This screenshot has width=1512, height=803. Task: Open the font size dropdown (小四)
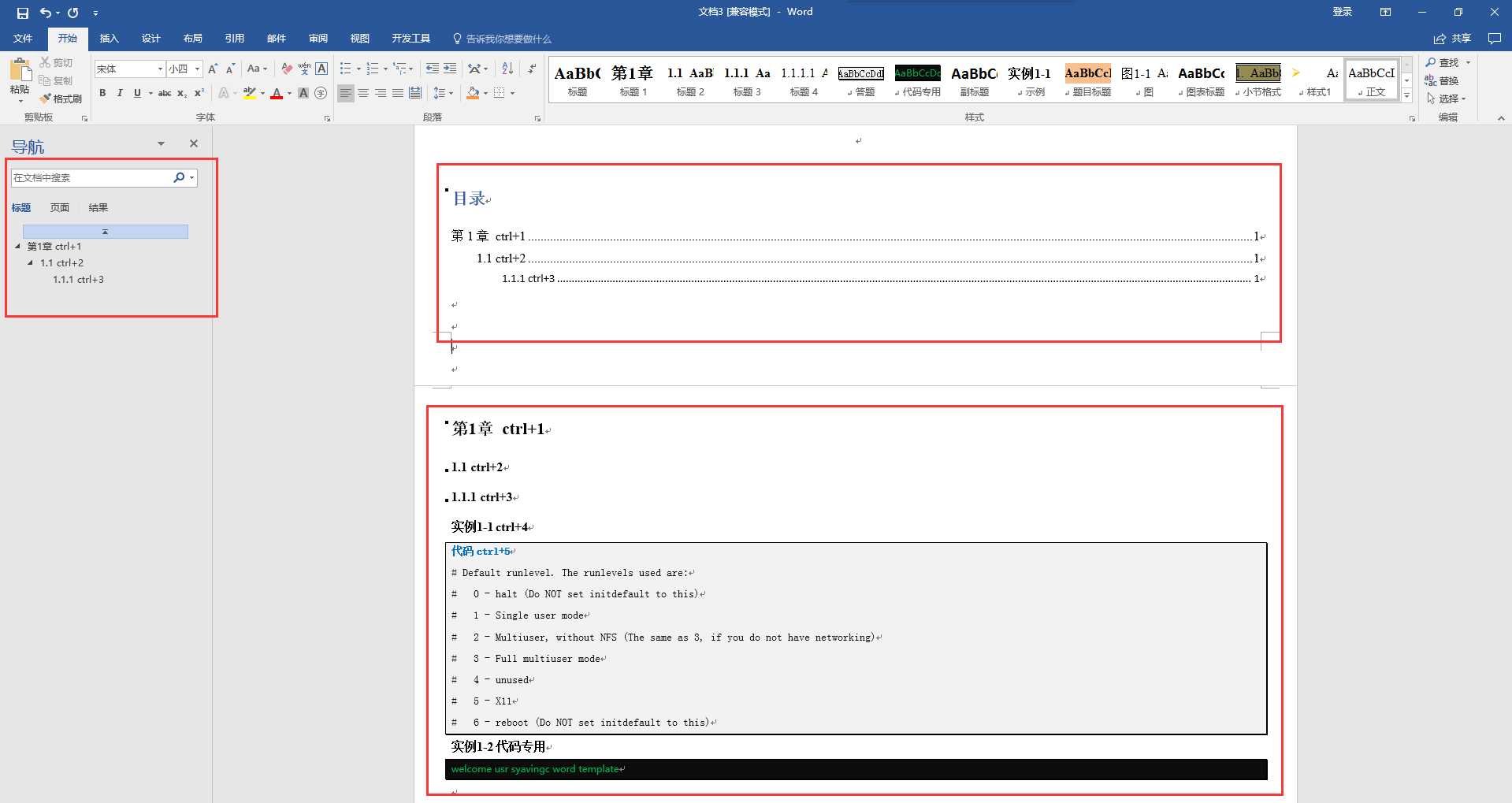(x=197, y=69)
